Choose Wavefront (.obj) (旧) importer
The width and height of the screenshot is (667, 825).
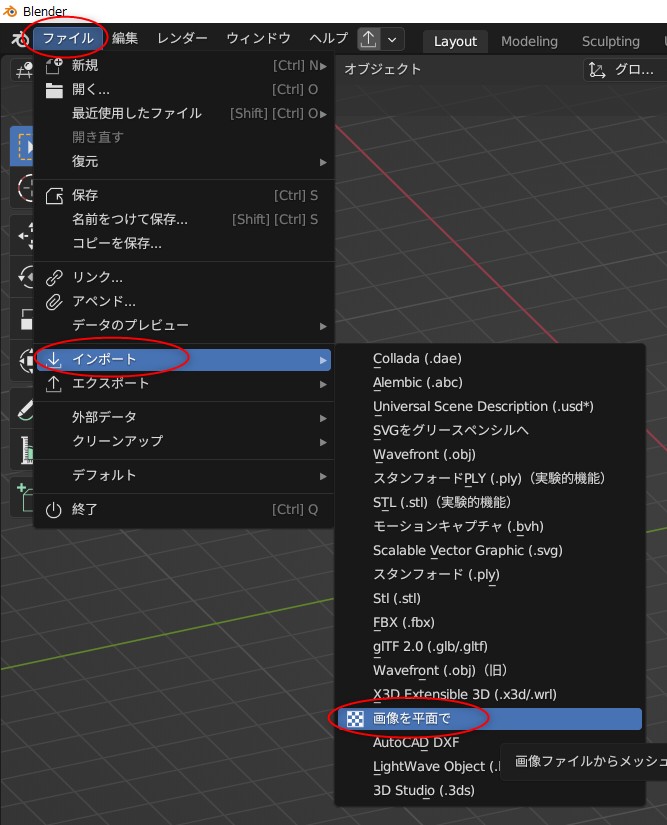coord(490,671)
